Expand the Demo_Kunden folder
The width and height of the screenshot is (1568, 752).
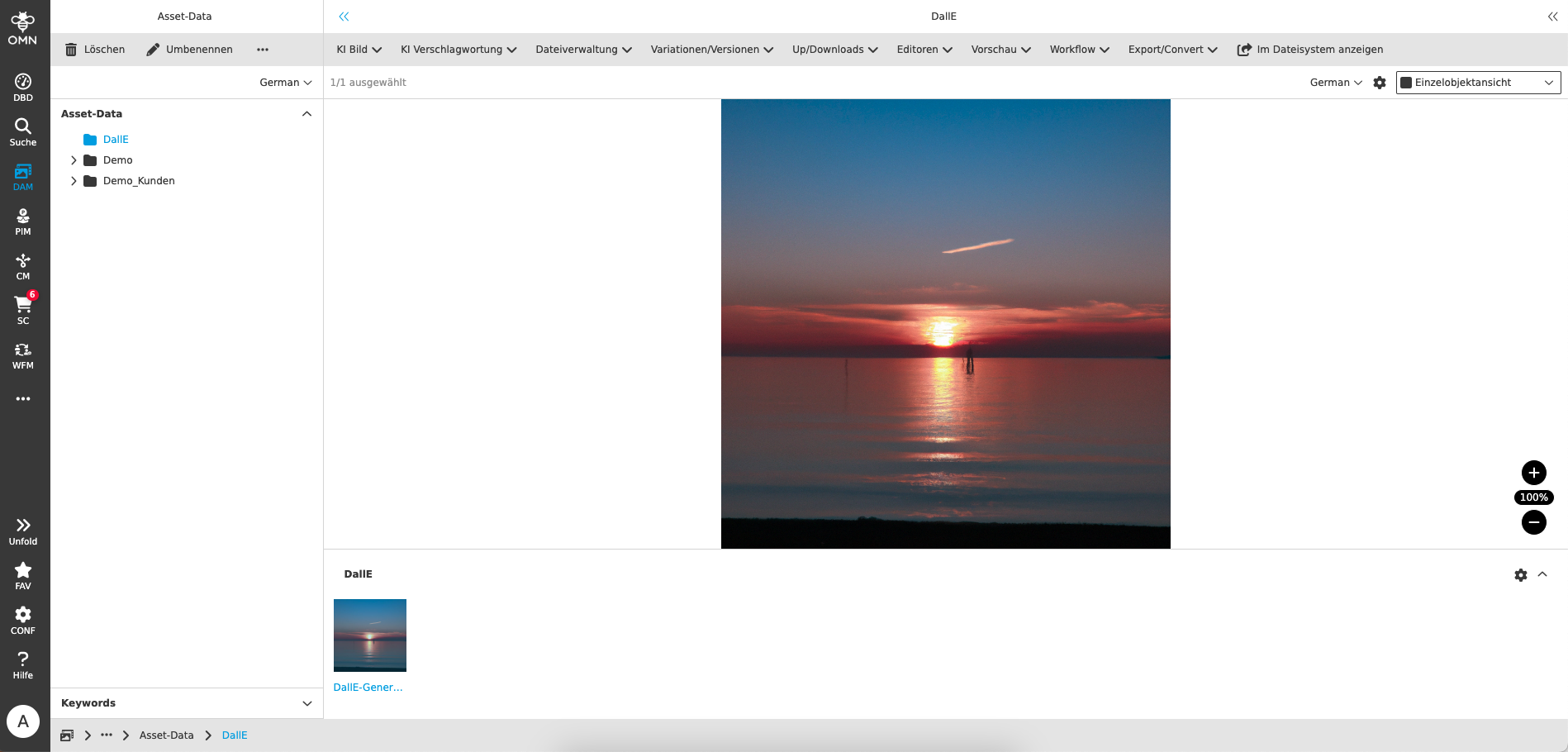74,181
